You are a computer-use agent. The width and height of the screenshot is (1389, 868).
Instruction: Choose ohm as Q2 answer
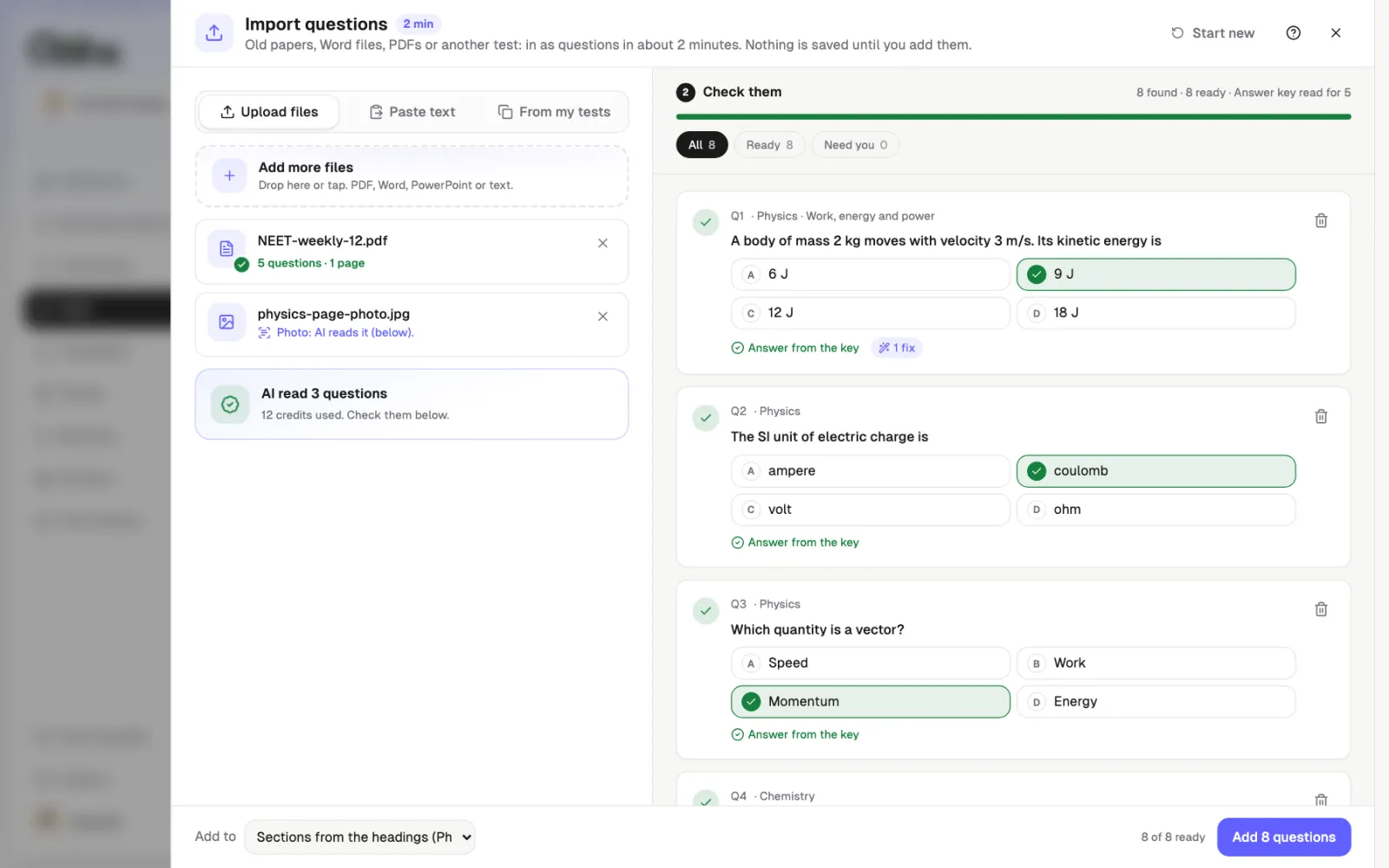[1155, 510]
